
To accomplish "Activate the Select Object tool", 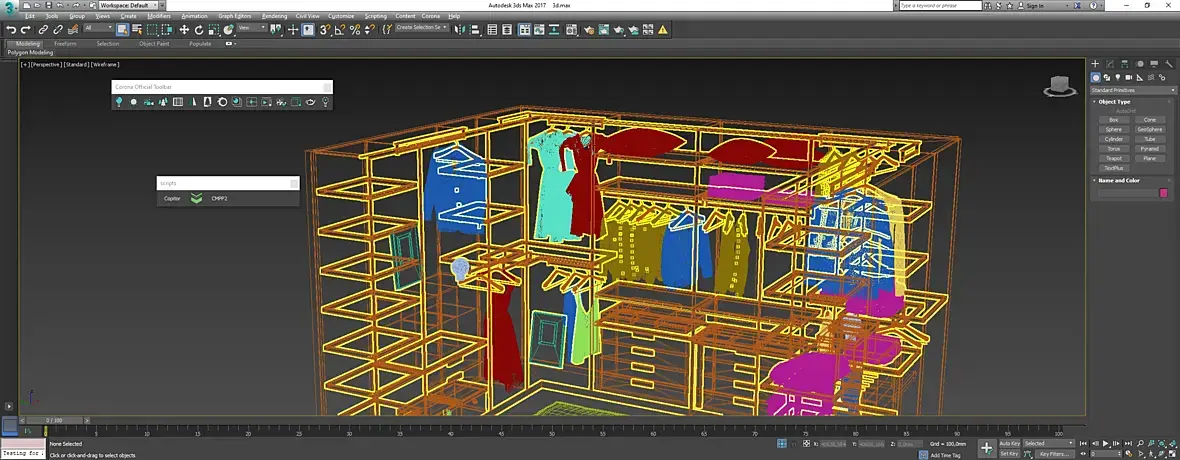I will [x=122, y=29].
